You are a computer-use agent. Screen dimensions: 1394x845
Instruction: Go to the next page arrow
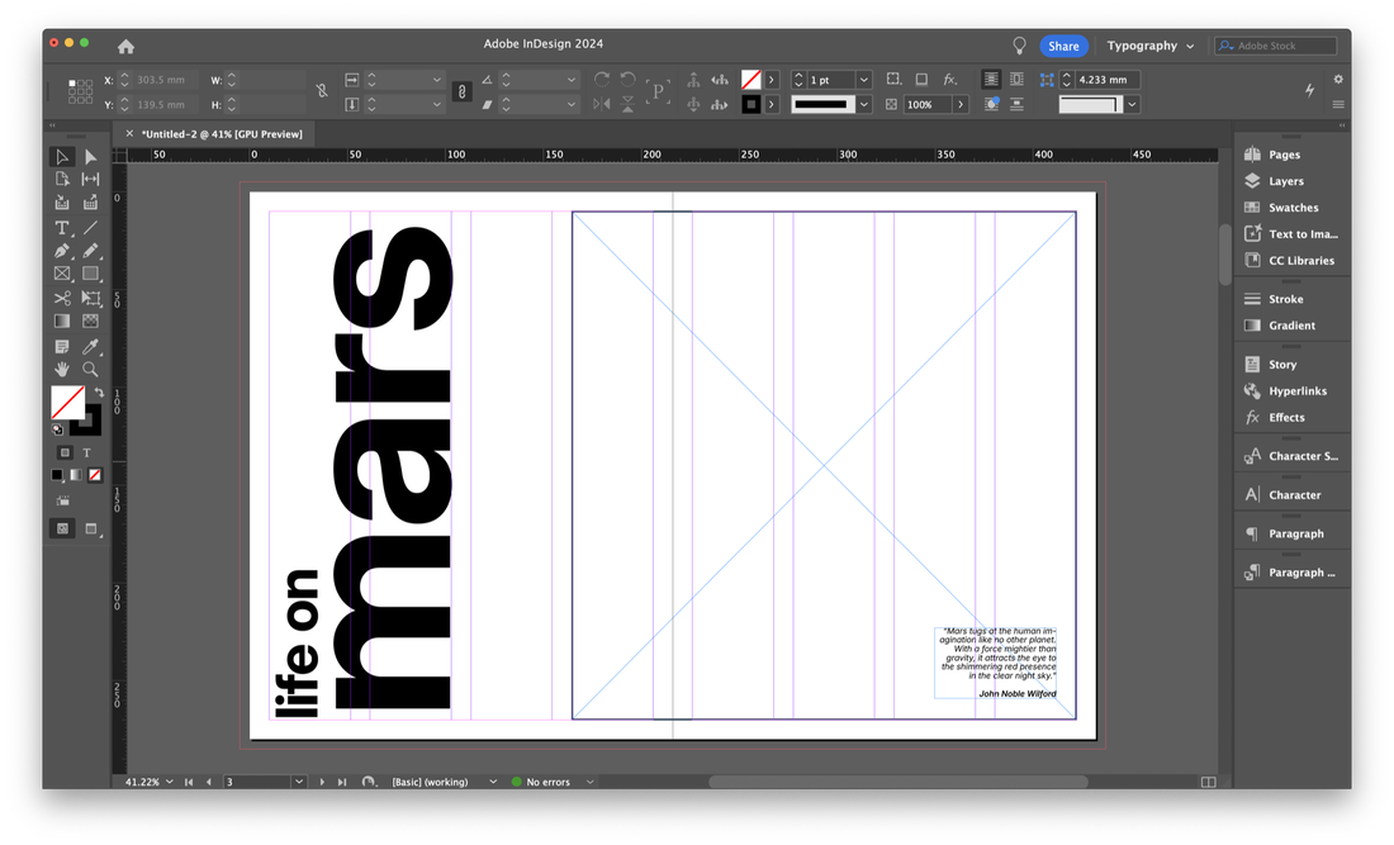pos(322,782)
